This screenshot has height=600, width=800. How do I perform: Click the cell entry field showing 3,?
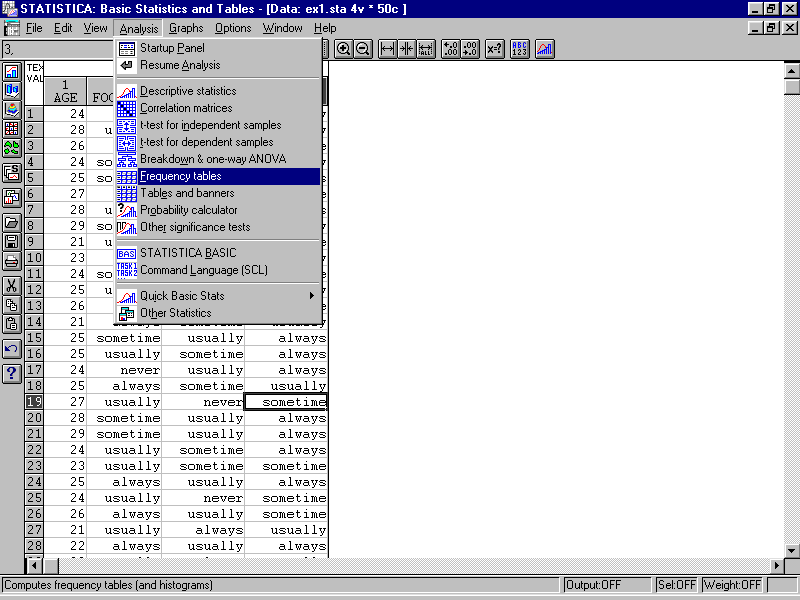(x=57, y=49)
